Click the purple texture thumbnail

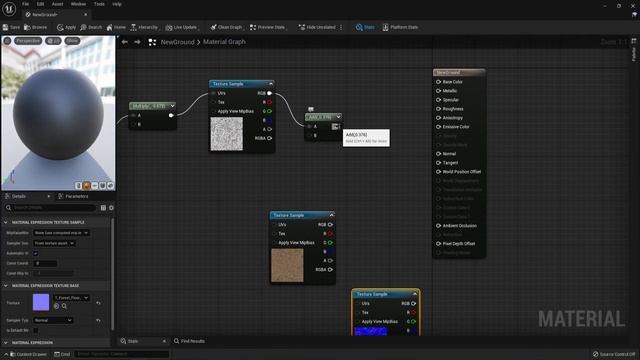[41, 302]
